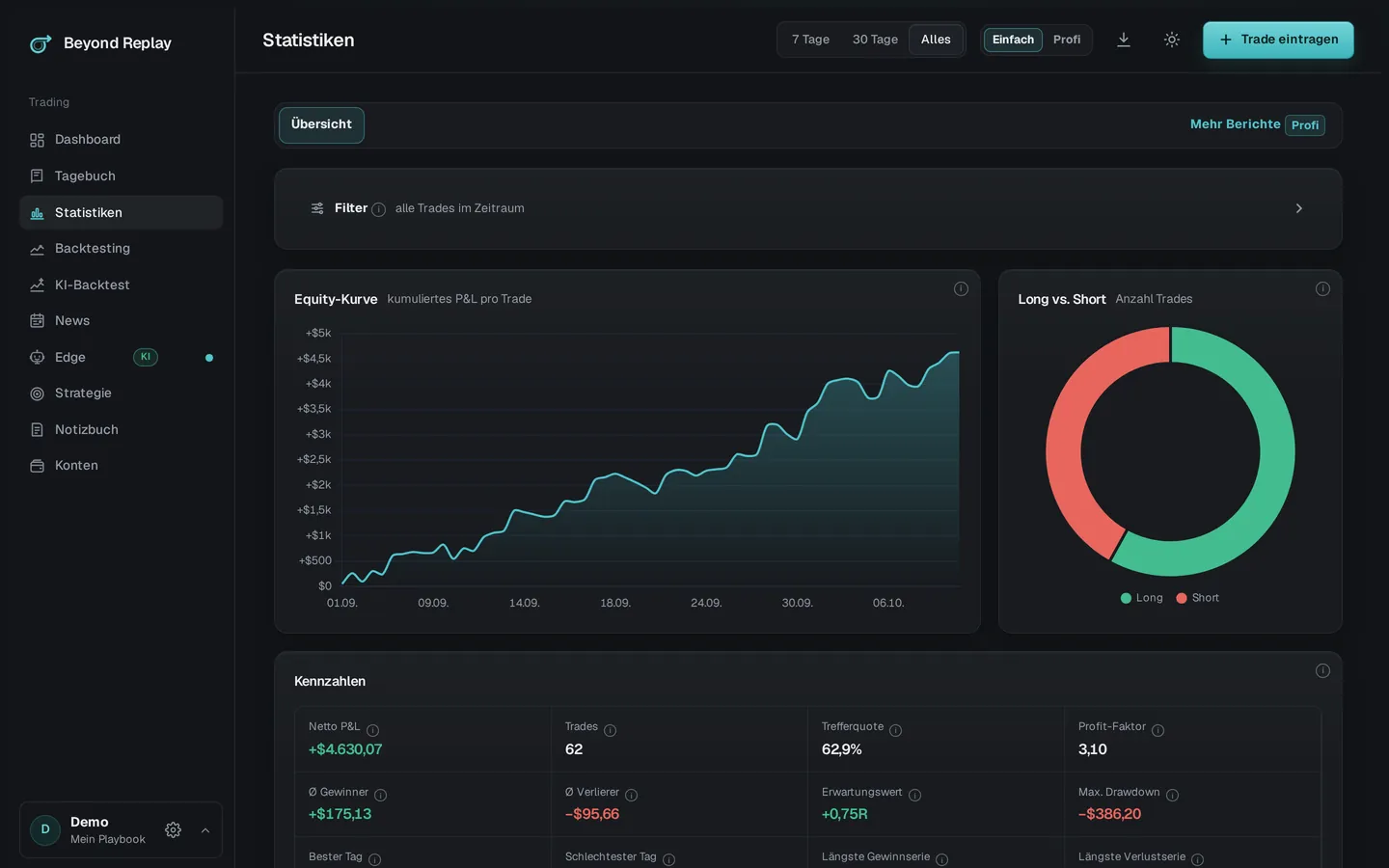This screenshot has height=868, width=1389.
Task: Open Strategie in the sidebar
Action: click(121, 393)
